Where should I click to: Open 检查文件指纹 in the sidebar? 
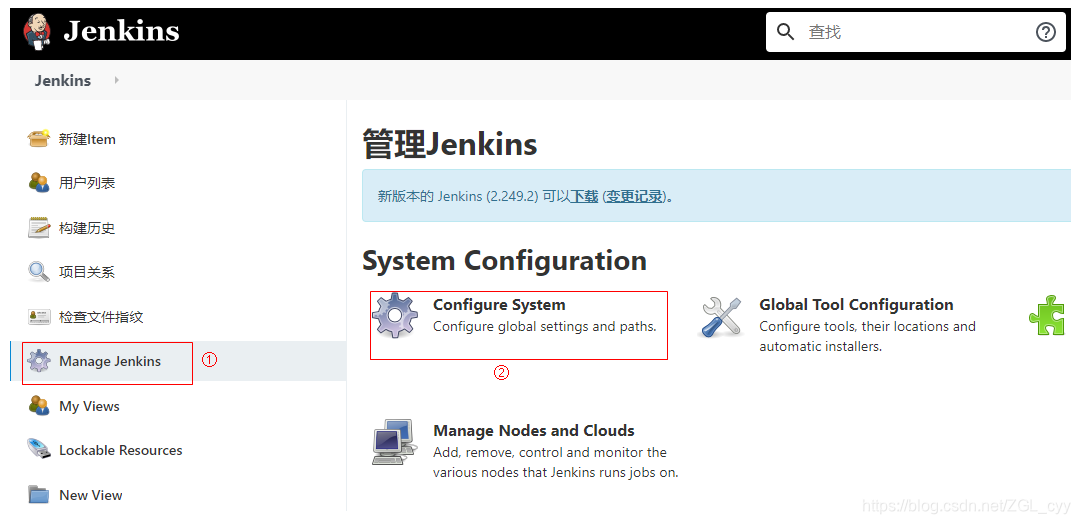(x=101, y=317)
